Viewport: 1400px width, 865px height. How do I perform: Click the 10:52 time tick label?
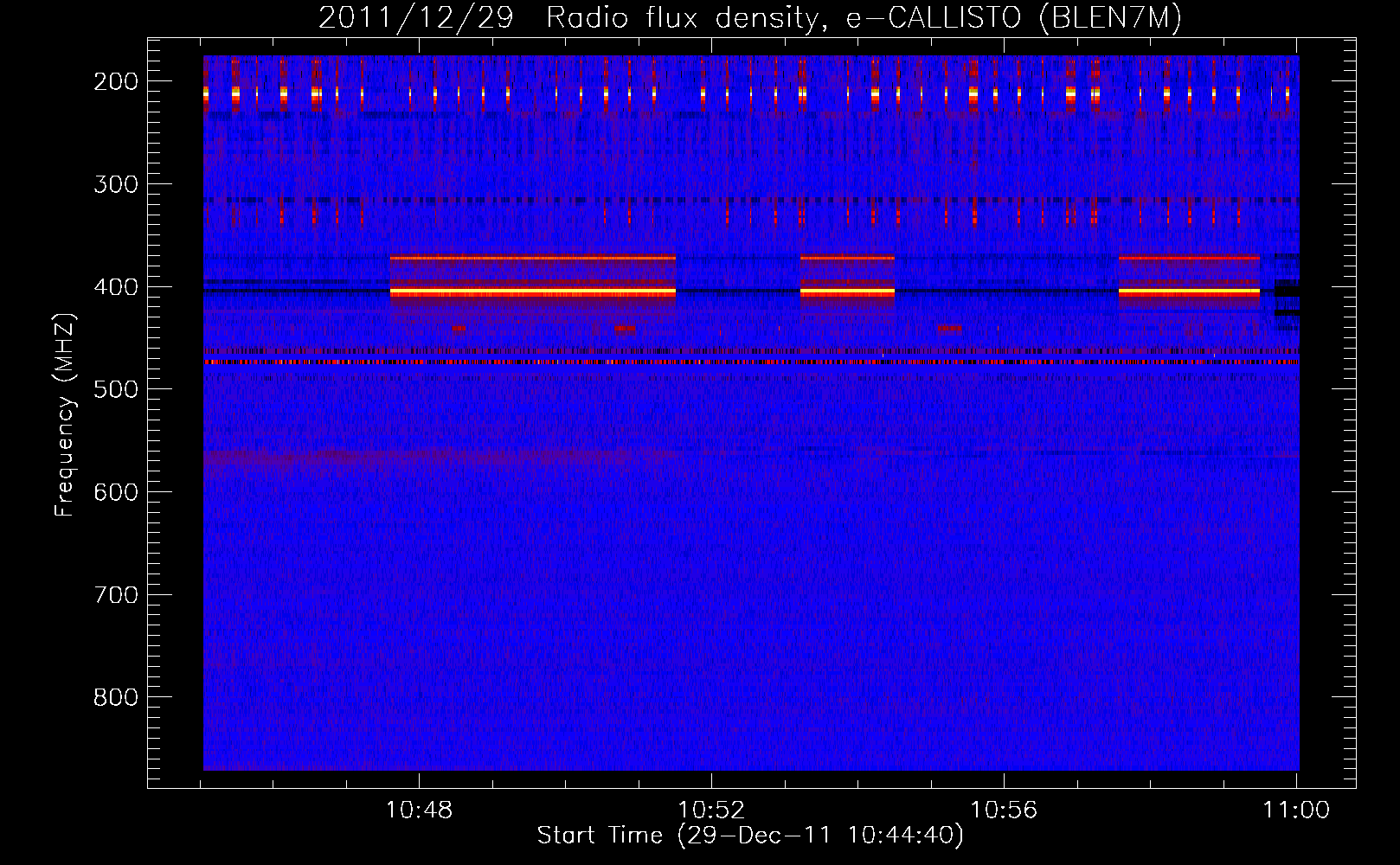pyautogui.click(x=711, y=811)
